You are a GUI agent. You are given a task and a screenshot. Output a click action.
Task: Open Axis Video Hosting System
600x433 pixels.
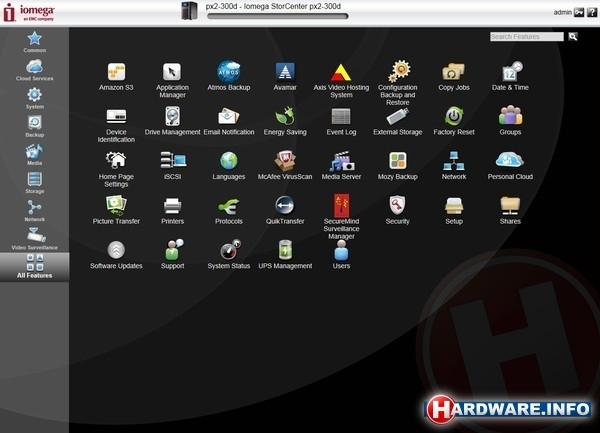(341, 80)
